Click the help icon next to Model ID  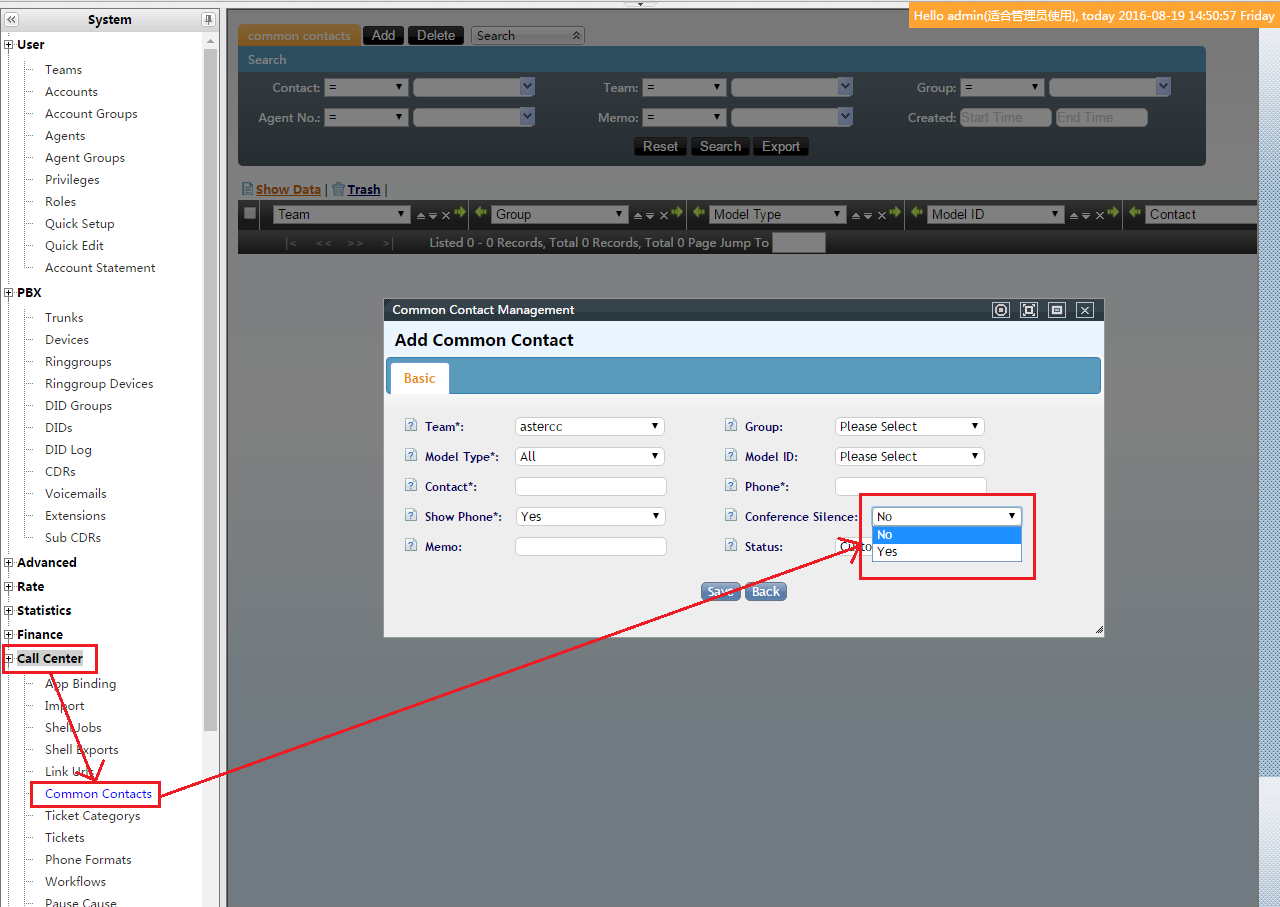click(x=730, y=456)
